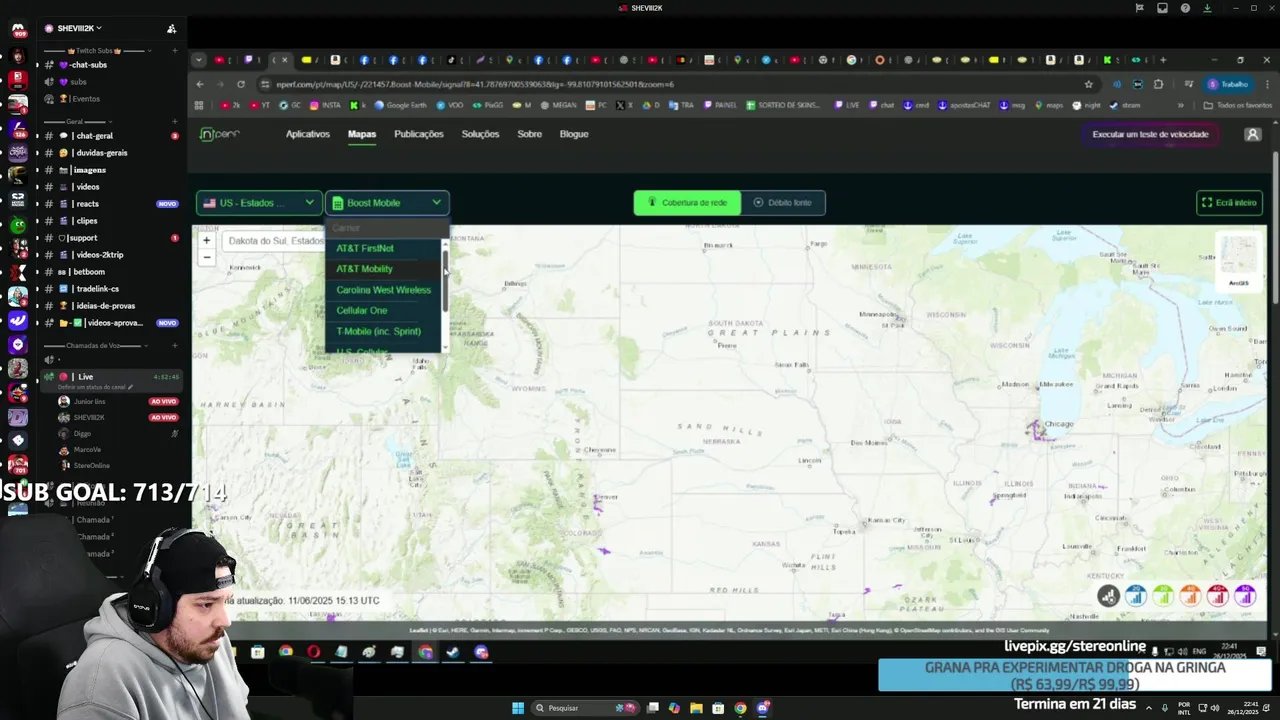The width and height of the screenshot is (1280, 720).
Task: Click the nPerf logo in the header
Action: click(x=219, y=134)
